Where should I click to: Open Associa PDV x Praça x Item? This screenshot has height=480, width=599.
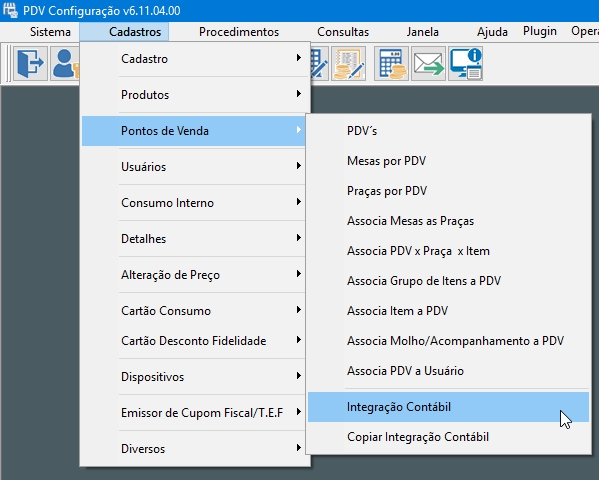pos(448,251)
